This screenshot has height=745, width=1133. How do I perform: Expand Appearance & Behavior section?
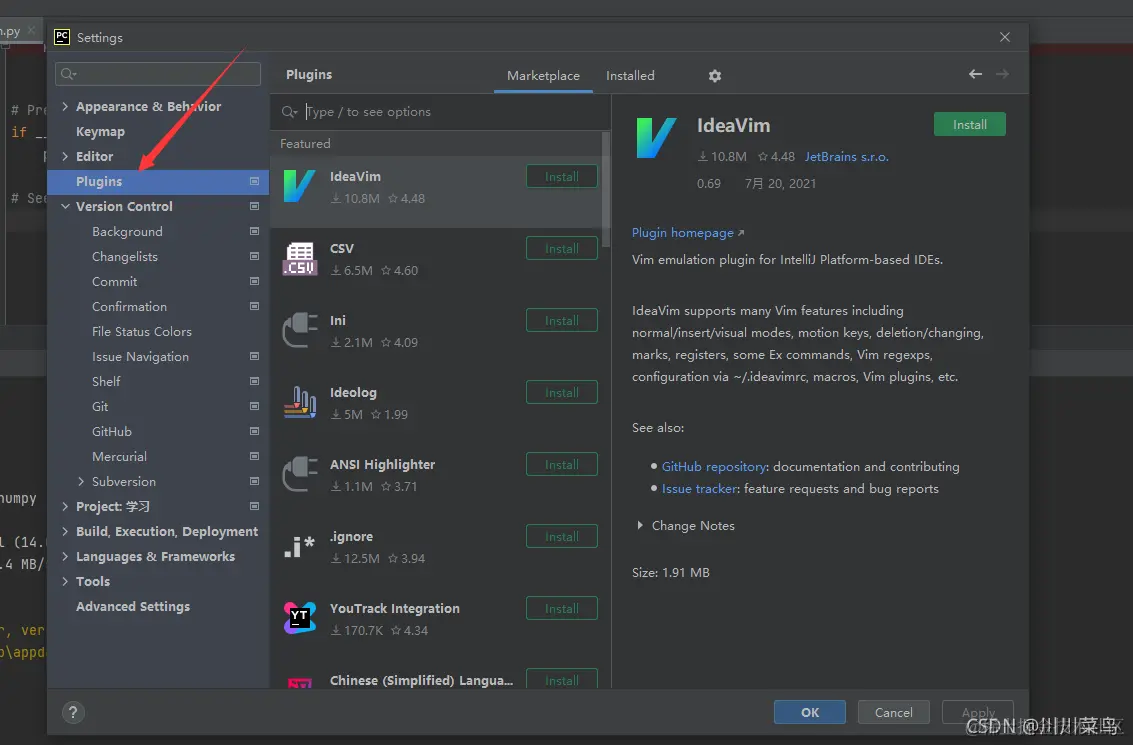point(65,106)
